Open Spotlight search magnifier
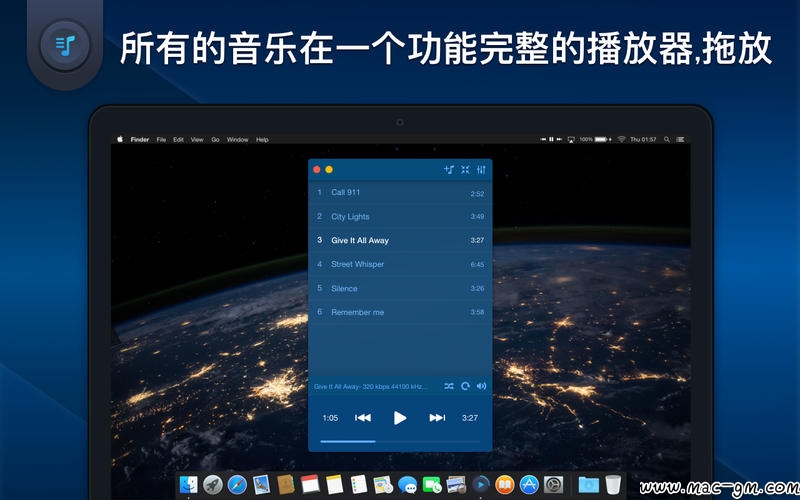Viewport: 800px width, 500px height. tap(666, 139)
